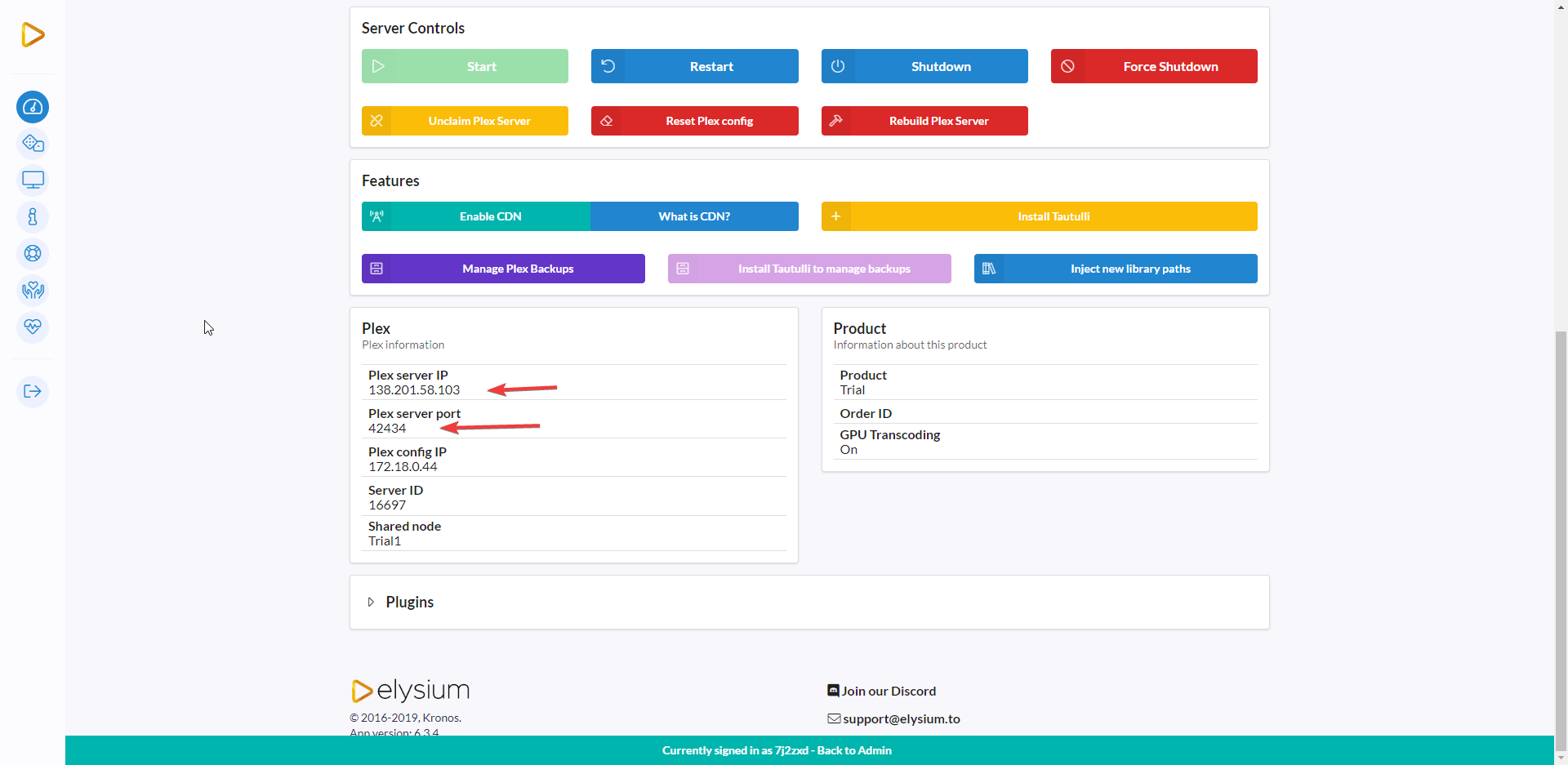Click Reset Plex config button
This screenshot has width=1568, height=765.
tap(694, 121)
